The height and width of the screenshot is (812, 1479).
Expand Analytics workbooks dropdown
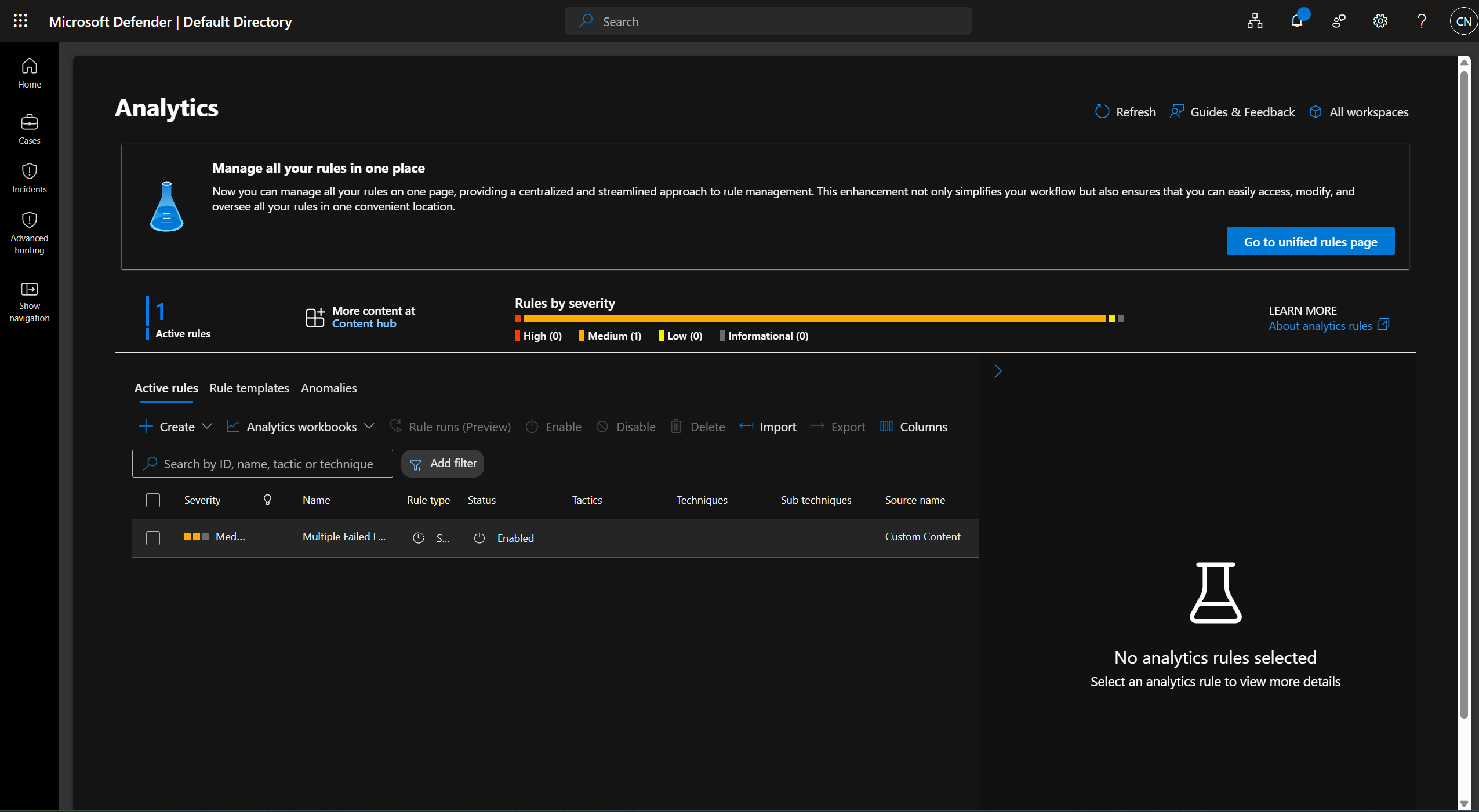[x=300, y=427]
